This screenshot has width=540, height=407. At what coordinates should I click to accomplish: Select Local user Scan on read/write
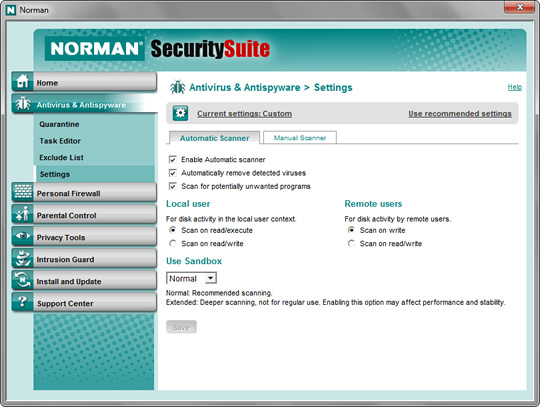click(x=173, y=243)
